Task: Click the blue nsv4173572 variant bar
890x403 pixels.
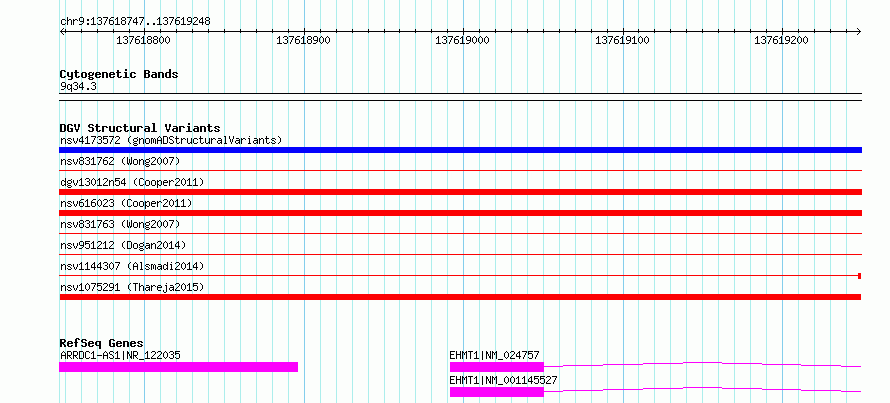Action: point(460,150)
